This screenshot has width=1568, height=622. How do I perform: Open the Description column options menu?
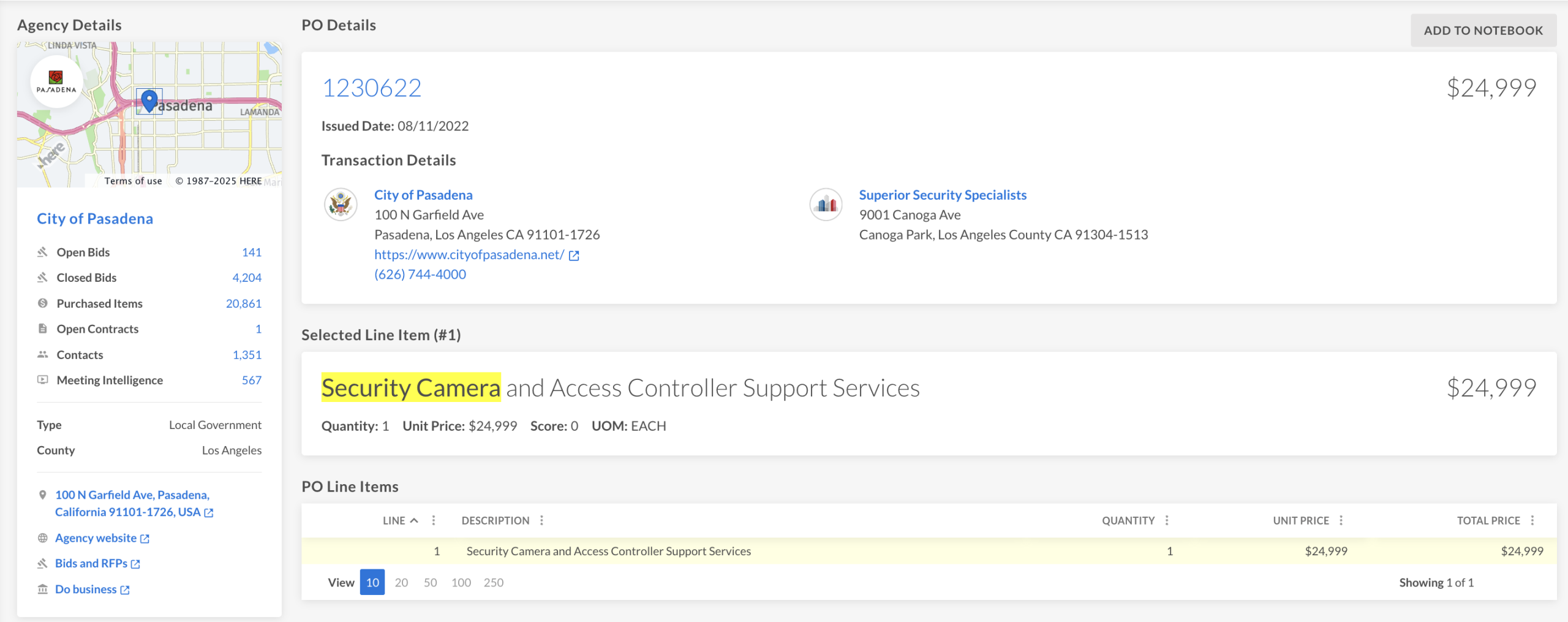[x=541, y=520]
